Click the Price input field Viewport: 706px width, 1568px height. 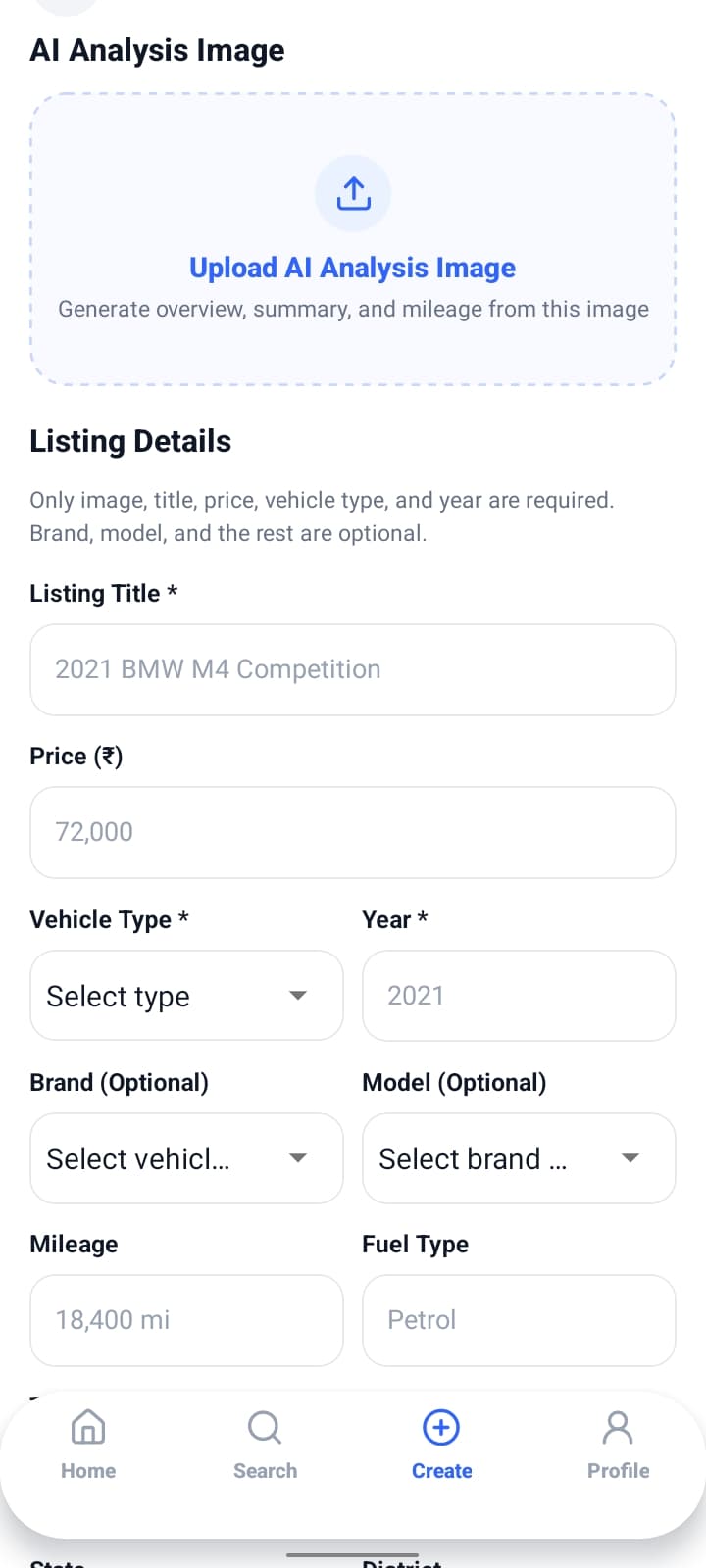tap(353, 832)
